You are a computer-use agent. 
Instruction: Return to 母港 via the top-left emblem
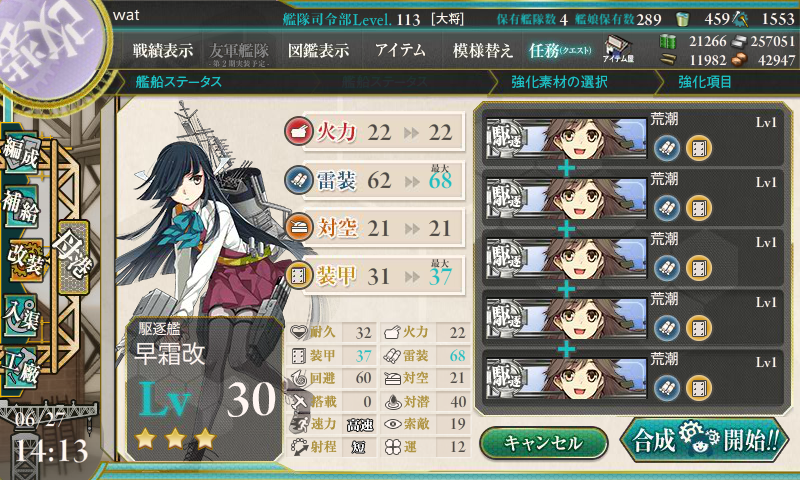[48, 48]
